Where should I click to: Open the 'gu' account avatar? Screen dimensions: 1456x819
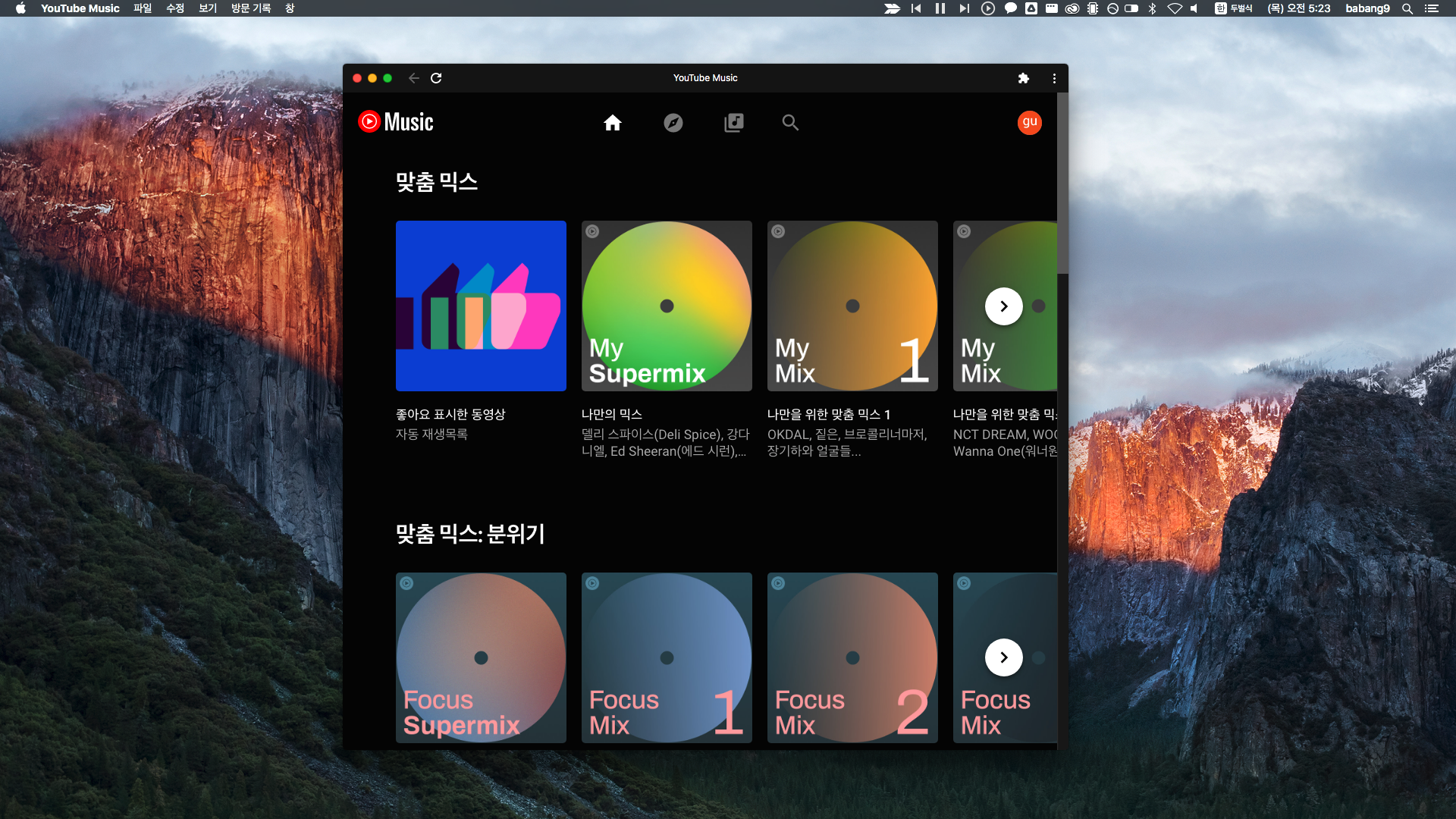pyautogui.click(x=1029, y=123)
